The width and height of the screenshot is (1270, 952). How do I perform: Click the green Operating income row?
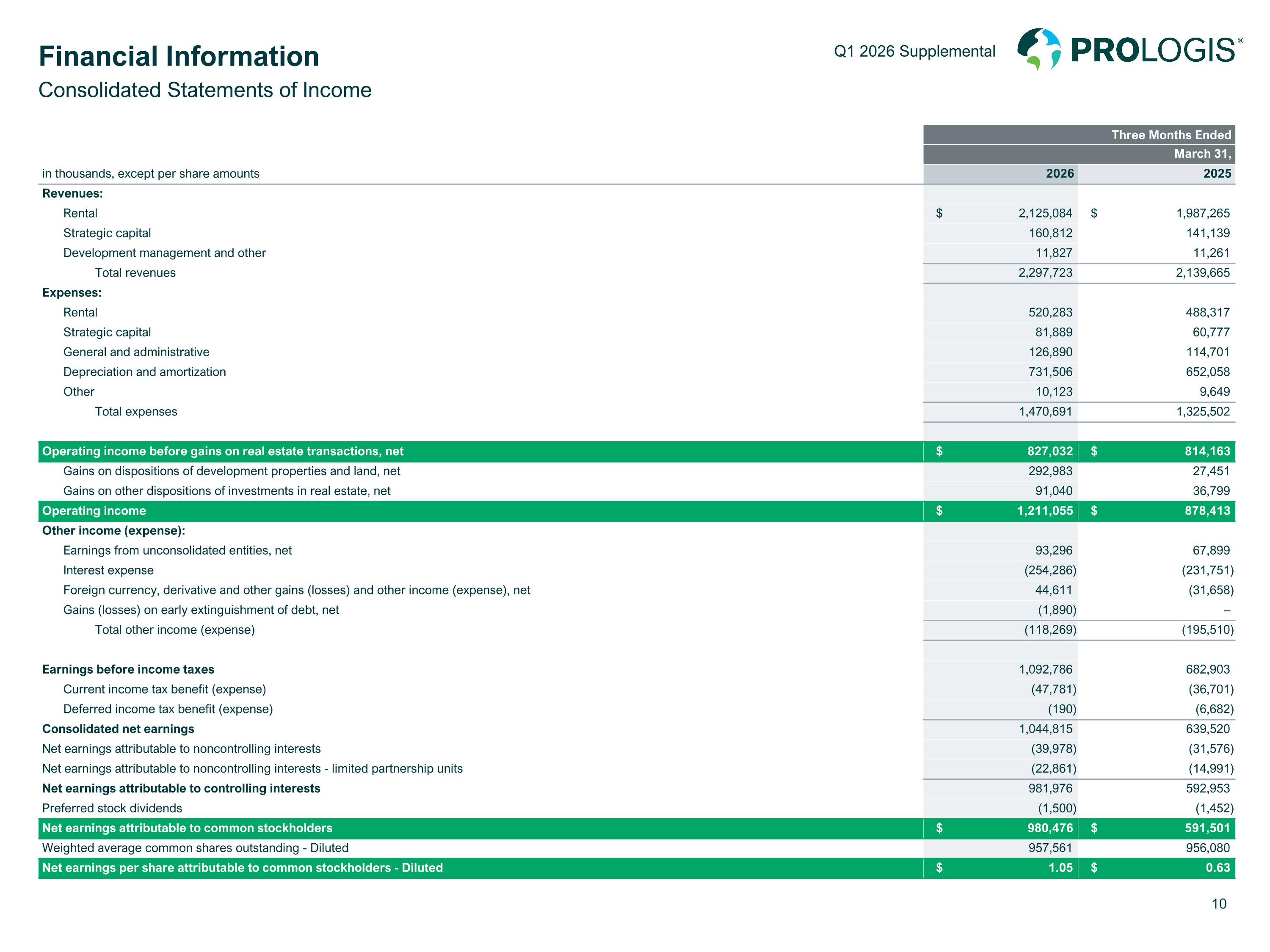pos(94,511)
